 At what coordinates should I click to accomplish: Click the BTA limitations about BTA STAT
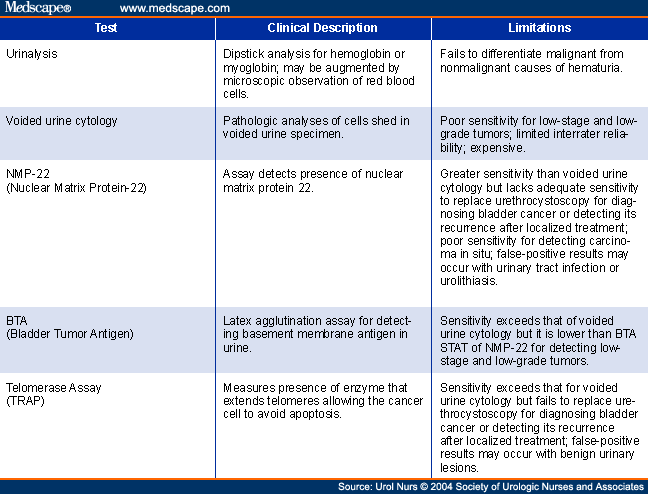[538, 341]
